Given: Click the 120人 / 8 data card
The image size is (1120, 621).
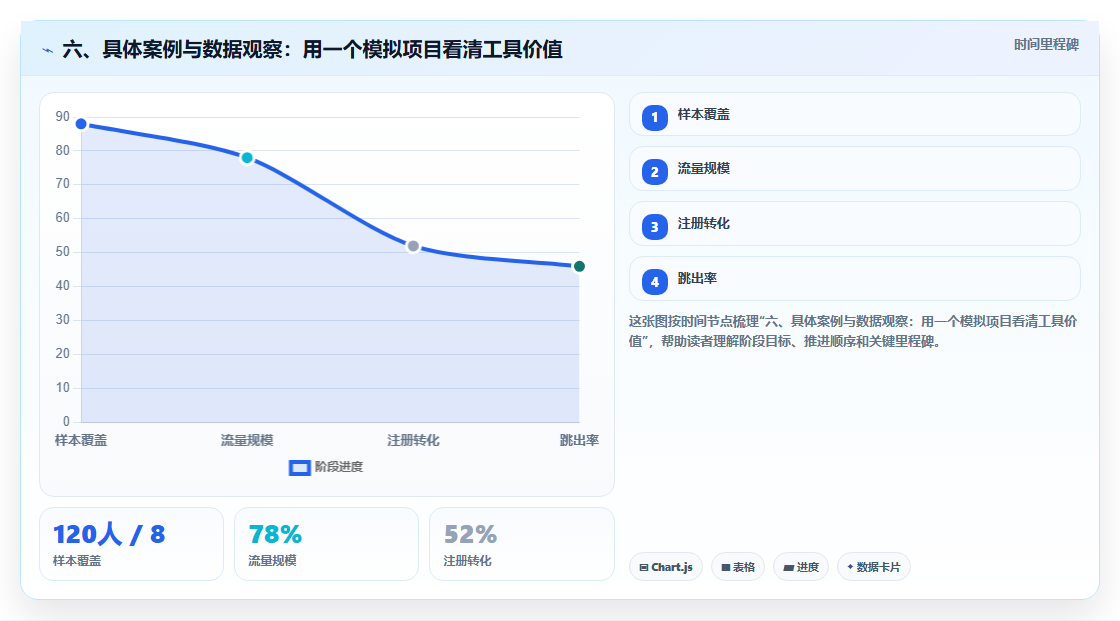Looking at the screenshot, I should click(131, 544).
